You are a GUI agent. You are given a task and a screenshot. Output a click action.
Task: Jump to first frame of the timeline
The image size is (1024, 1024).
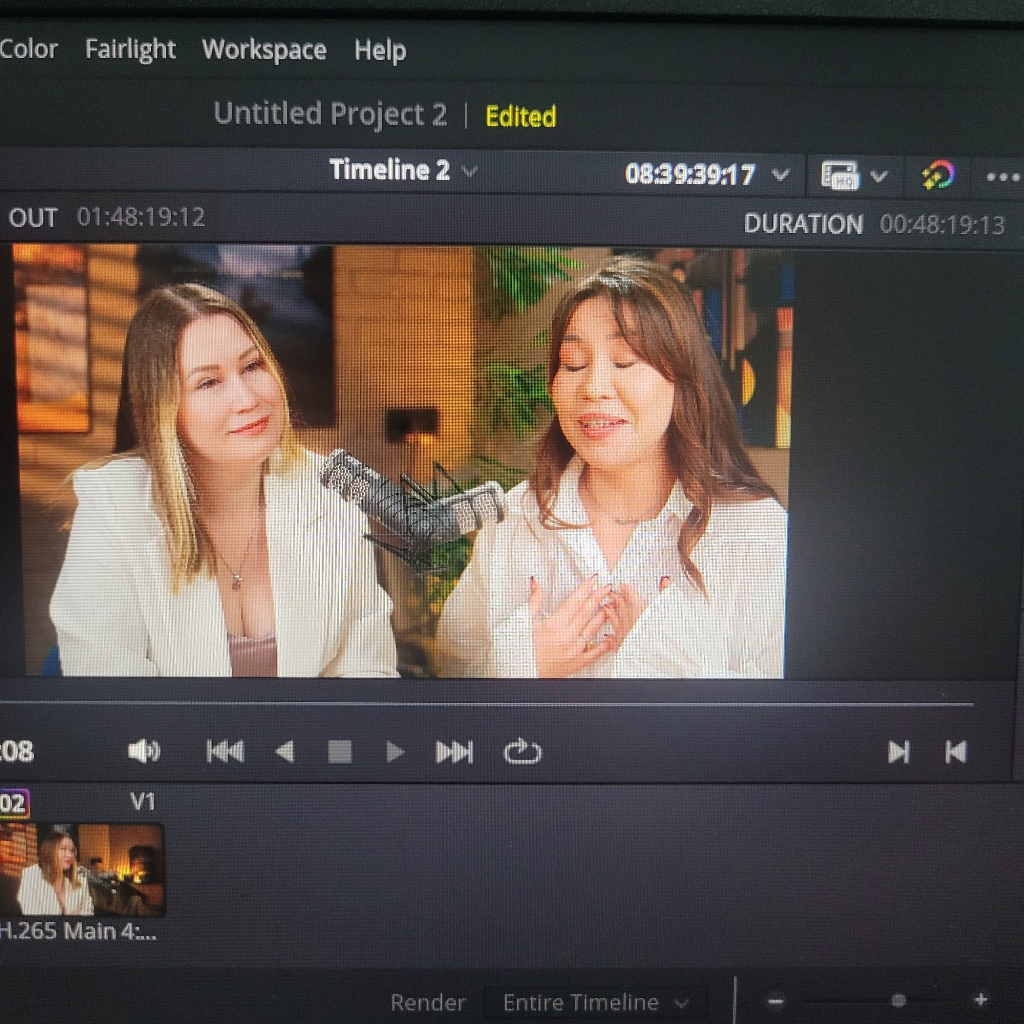[x=225, y=751]
